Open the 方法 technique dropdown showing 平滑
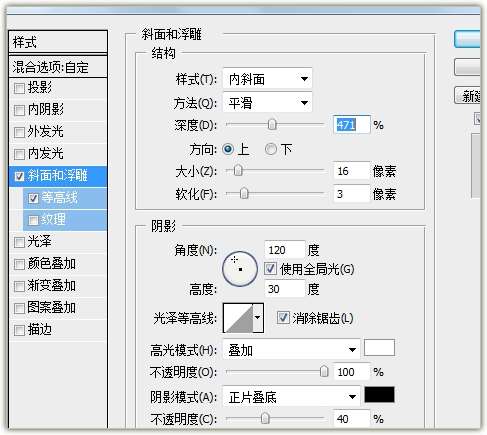This screenshot has width=487, height=435. tap(267, 103)
